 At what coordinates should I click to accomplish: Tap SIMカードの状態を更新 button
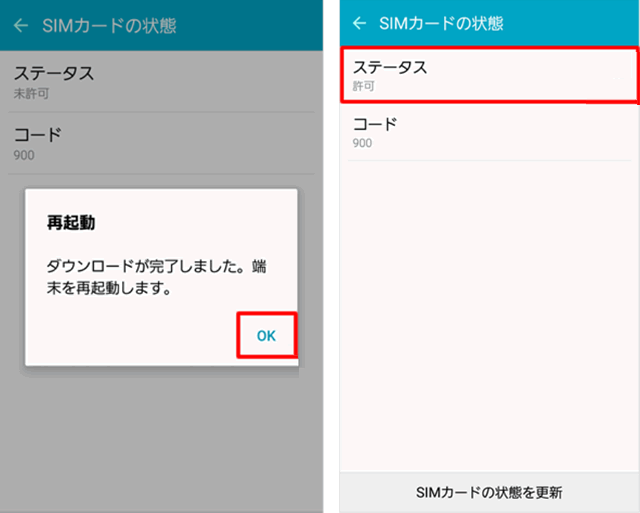click(x=489, y=492)
